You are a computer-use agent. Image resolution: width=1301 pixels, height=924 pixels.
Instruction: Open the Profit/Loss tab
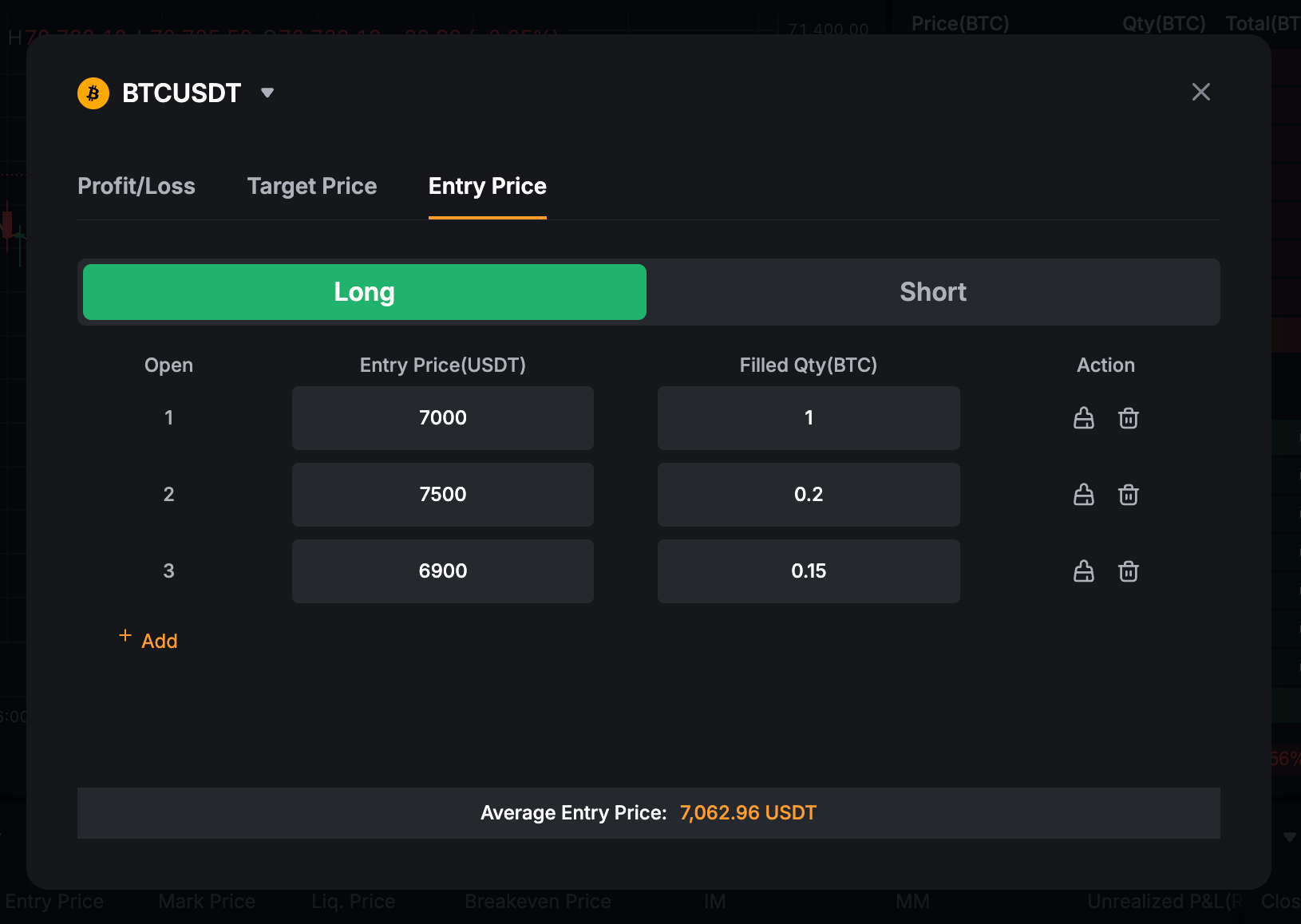[x=136, y=186]
